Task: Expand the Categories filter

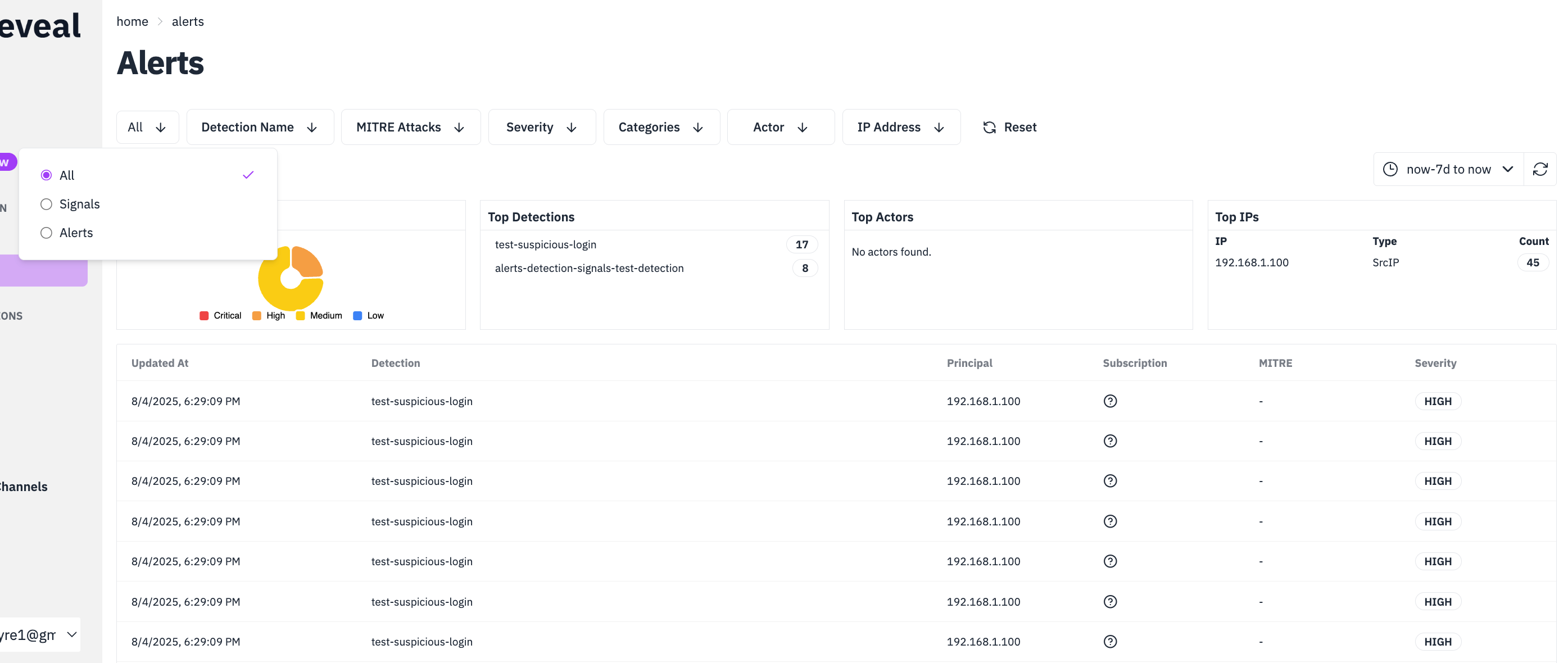Action: (x=661, y=126)
